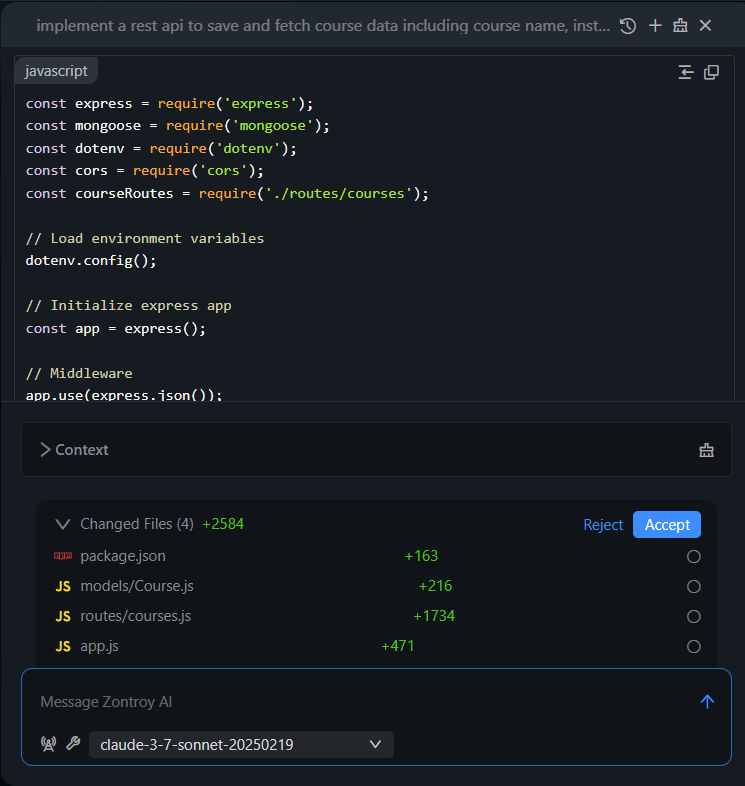Open the claude-3-7-sonnet model dropdown
Screen dimensions: 745x786
(x=241, y=744)
